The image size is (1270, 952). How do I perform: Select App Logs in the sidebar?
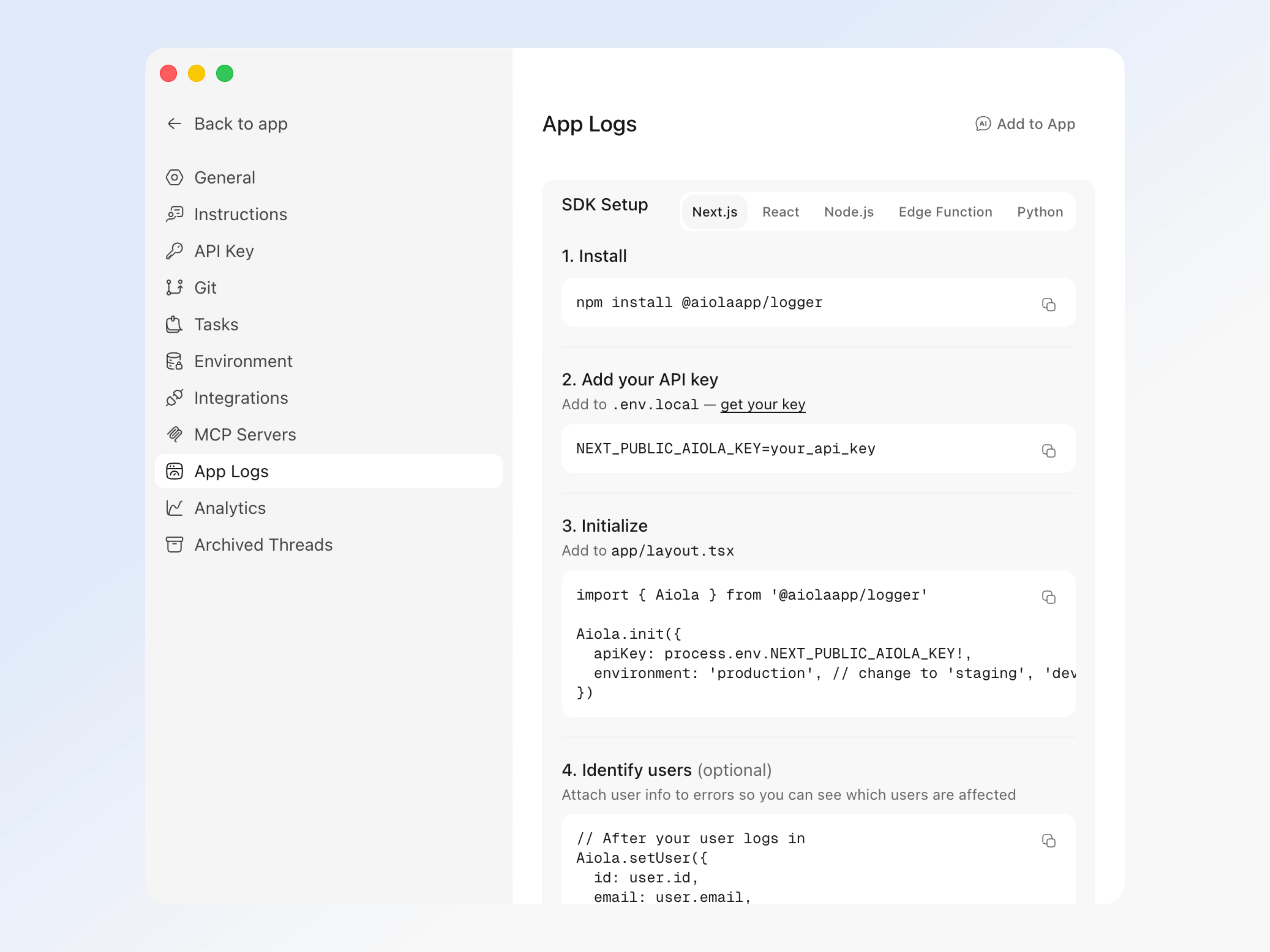pos(329,472)
